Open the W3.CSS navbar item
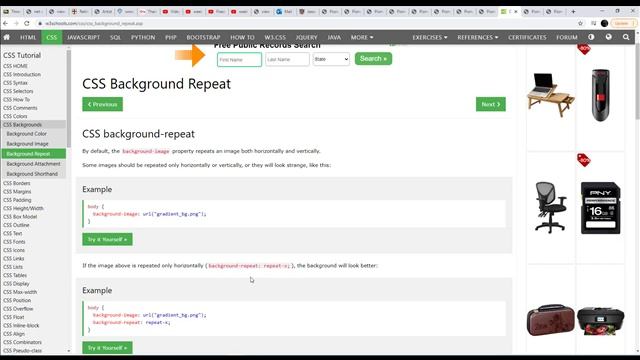Image resolution: width=640 pixels, height=360 pixels. pos(275,37)
